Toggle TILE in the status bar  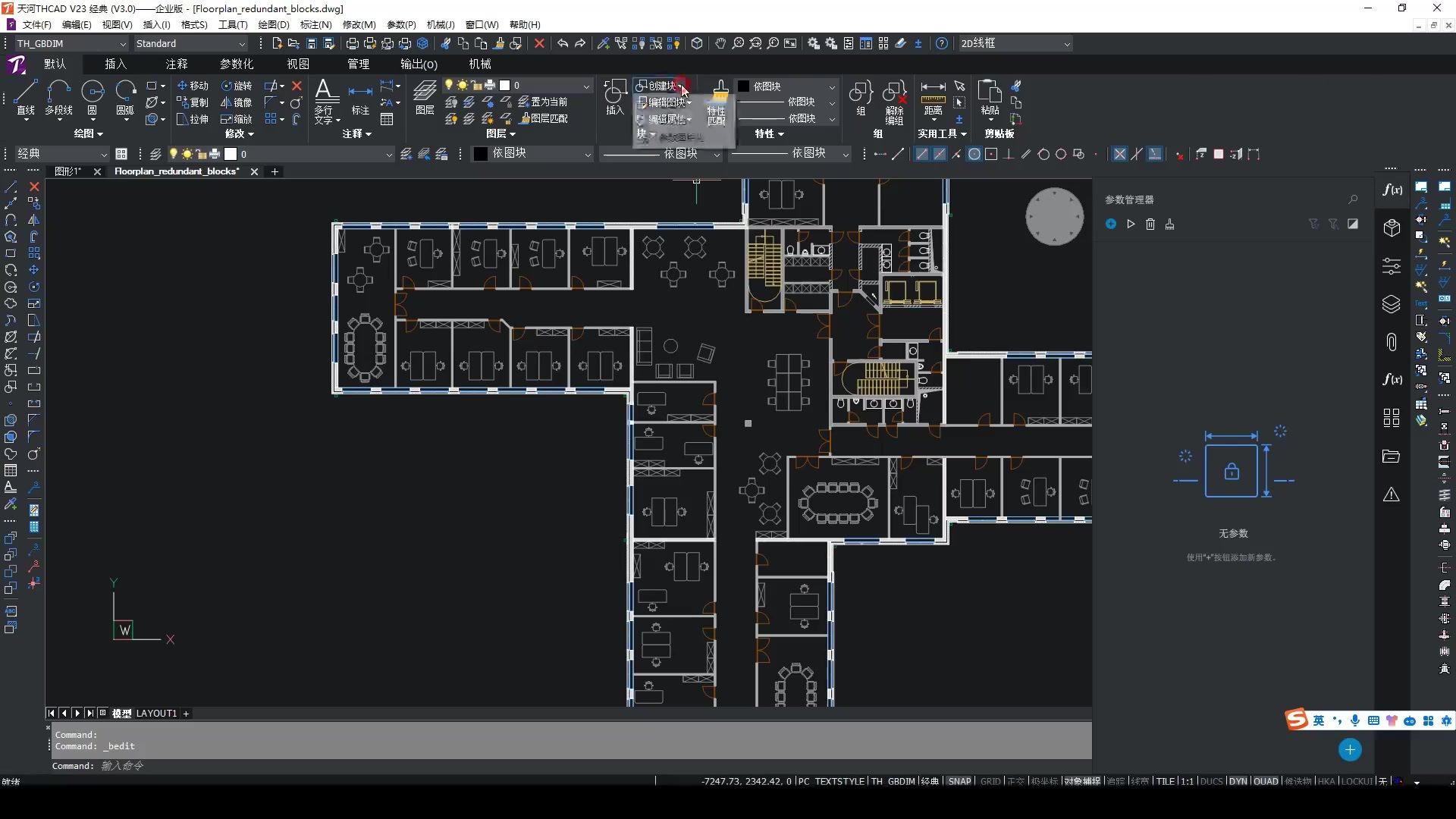(x=1166, y=781)
